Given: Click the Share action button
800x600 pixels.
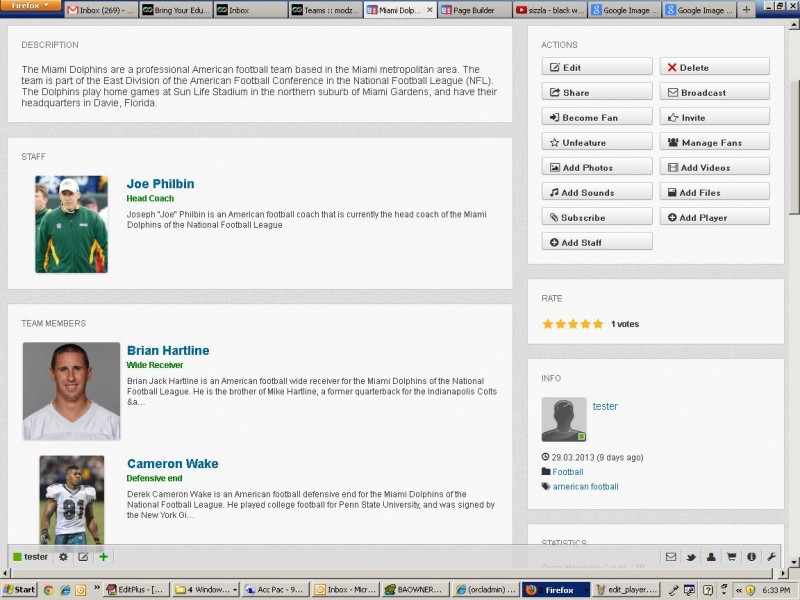Looking at the screenshot, I should pos(597,92).
